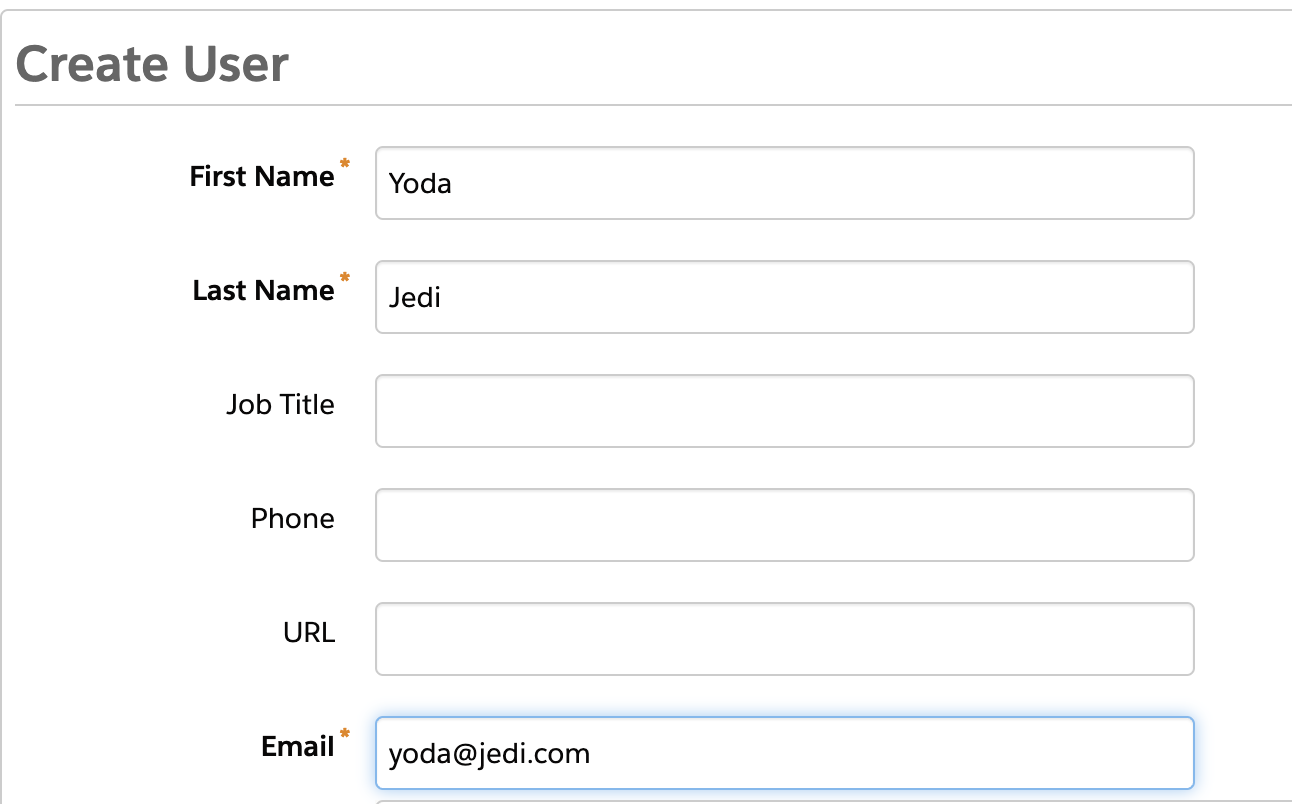Click the "Last Name" label

coord(263,291)
